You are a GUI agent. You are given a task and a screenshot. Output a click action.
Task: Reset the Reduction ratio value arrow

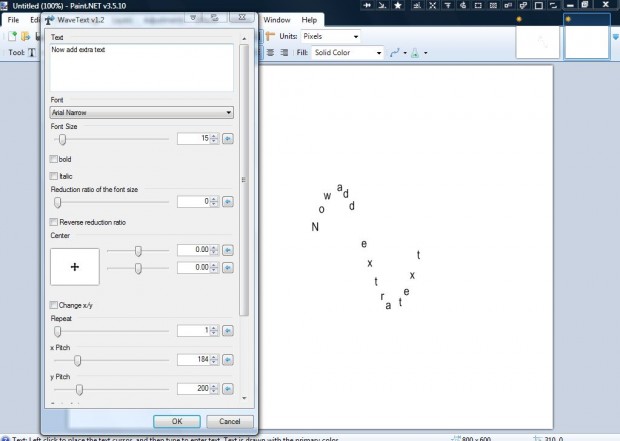(228, 202)
